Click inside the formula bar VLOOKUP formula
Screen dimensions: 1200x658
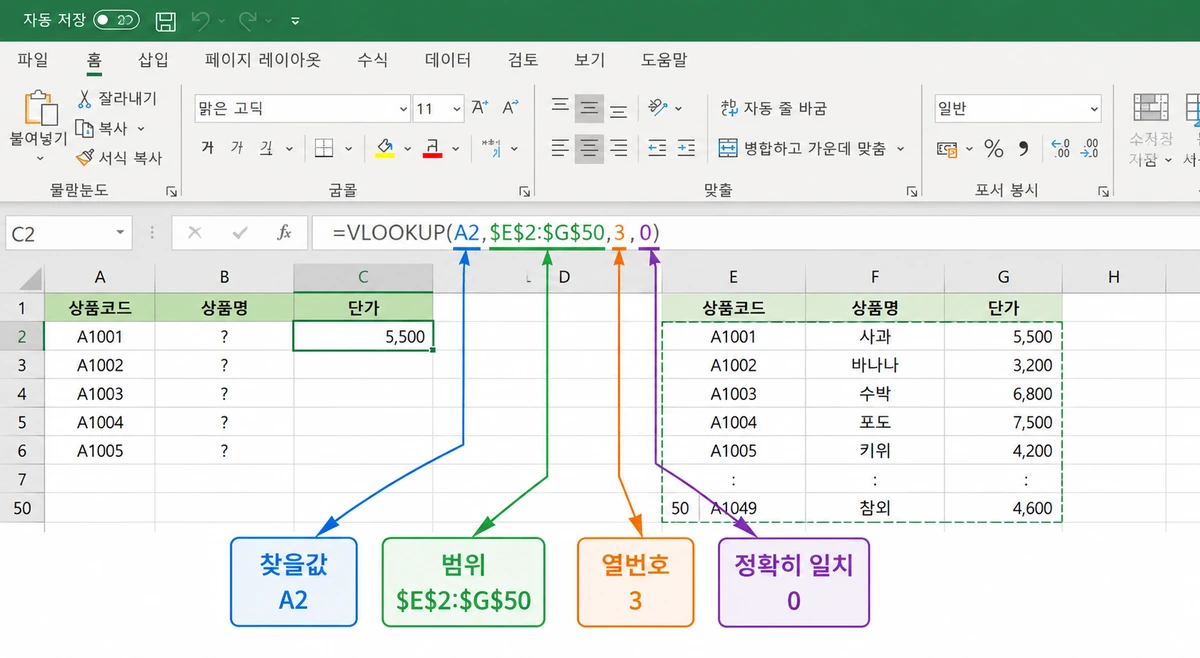496,233
